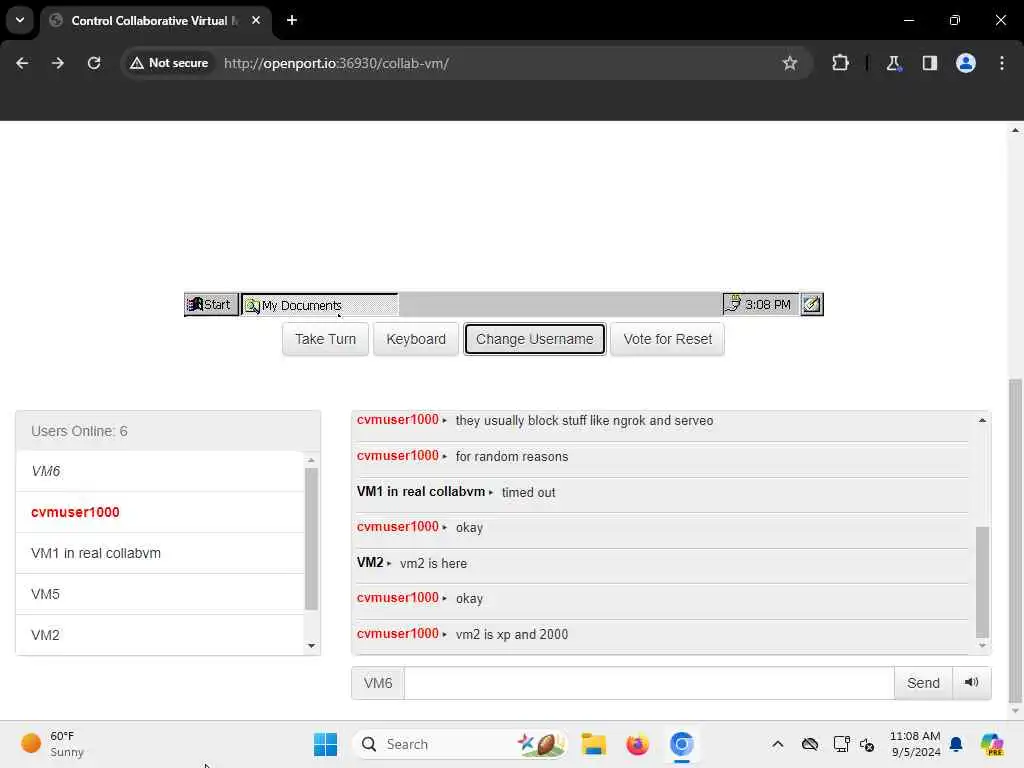Click the VM6 username label beside chat input
1024x768 pixels.
tap(378, 683)
